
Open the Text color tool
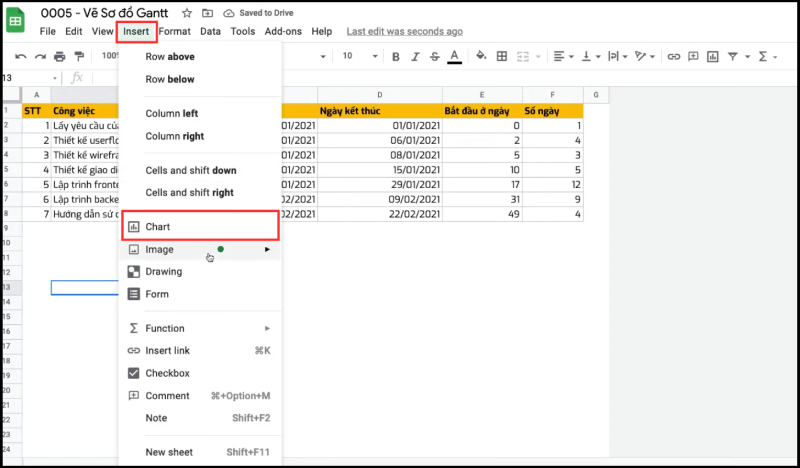coord(454,57)
